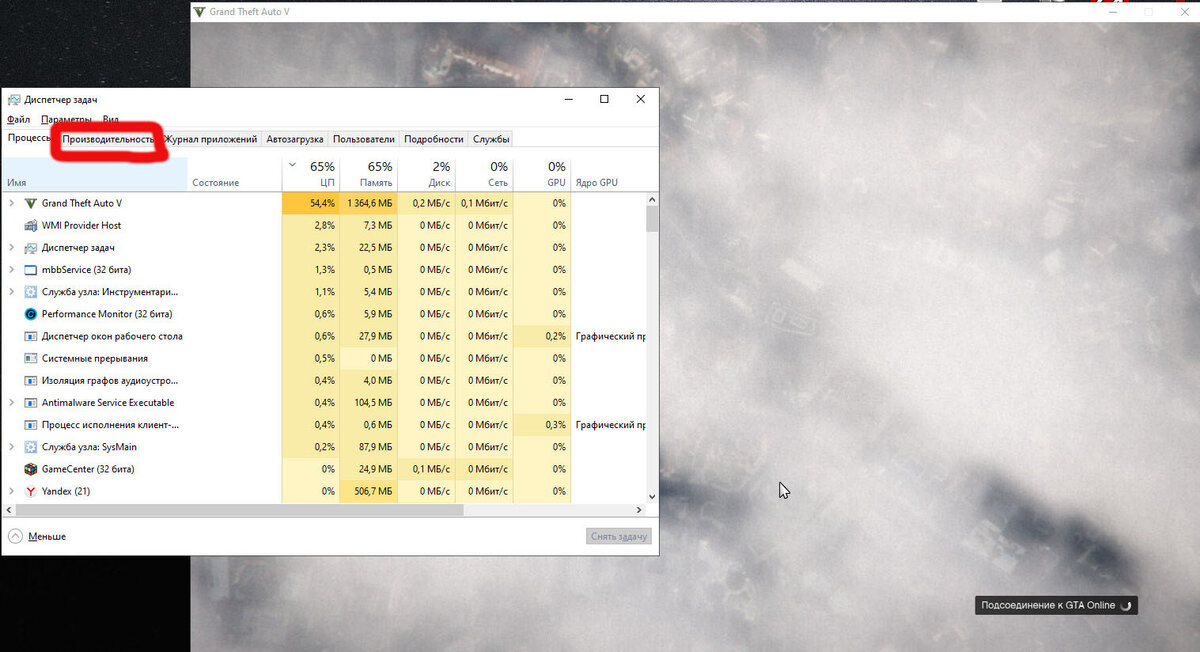This screenshot has height=652, width=1200.
Task: Expand the Antimalware Service Executable group
Action: (x=11, y=402)
